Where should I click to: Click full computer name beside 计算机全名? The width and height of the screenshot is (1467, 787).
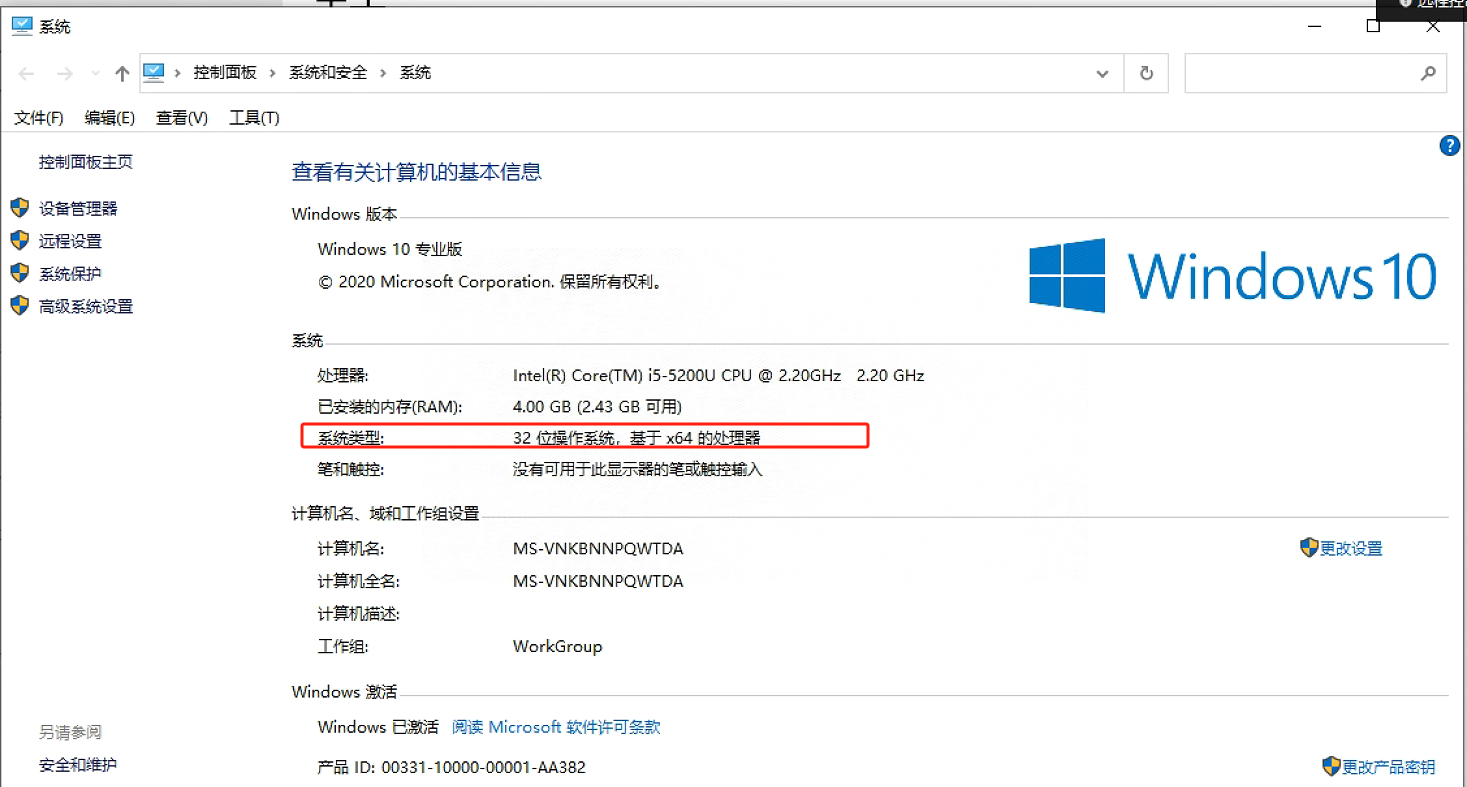[598, 581]
